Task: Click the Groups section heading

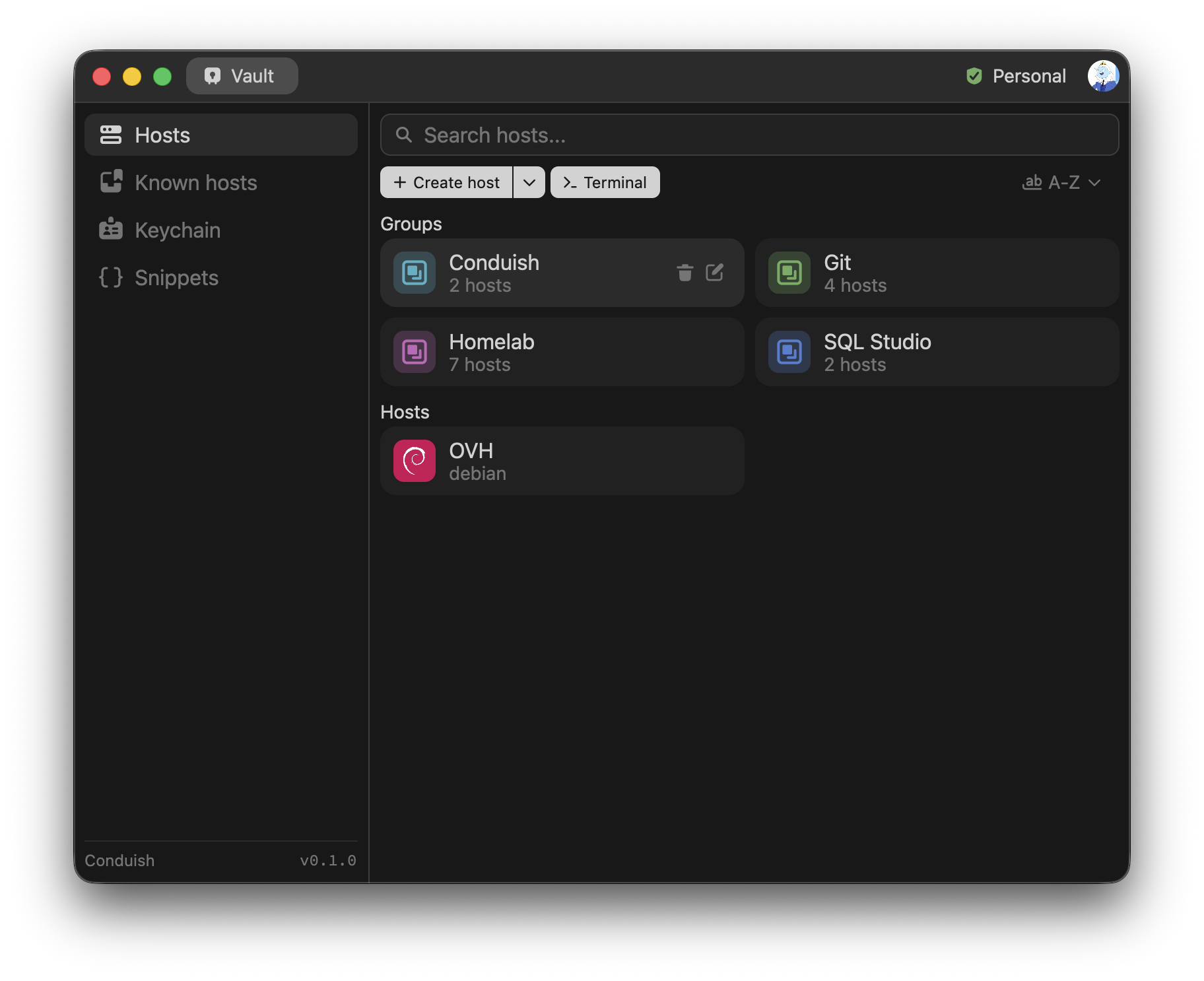Action: pos(411,224)
